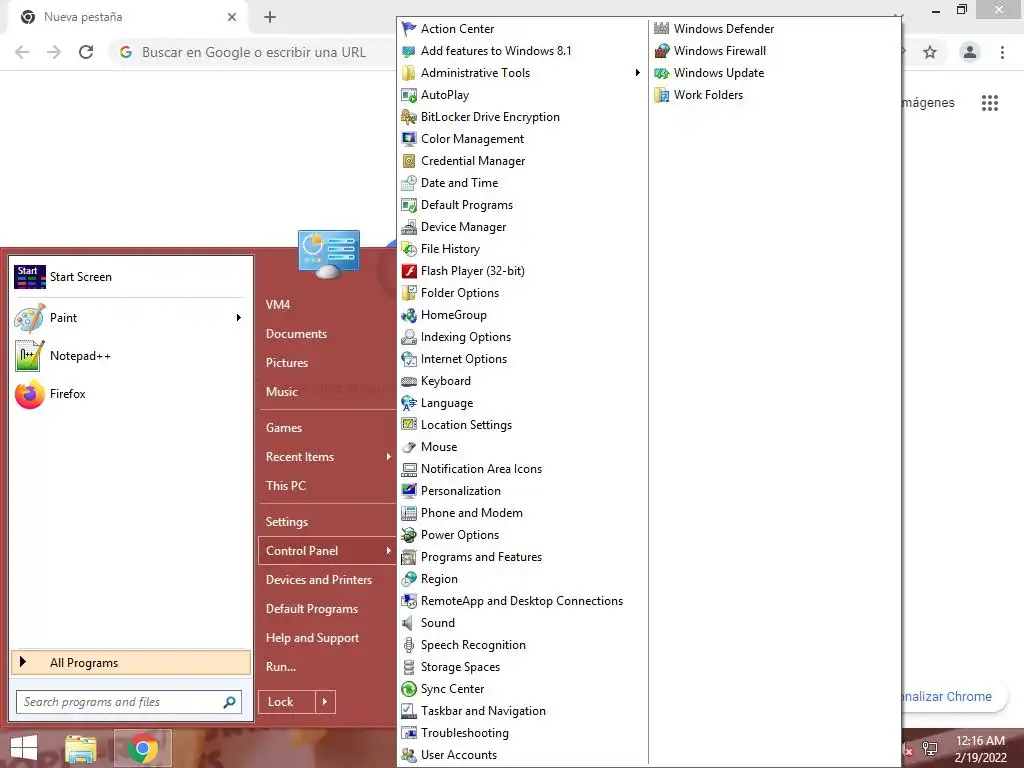Screen dimensions: 1024x768
Task: Click the Sync Center green icon
Action: 409,689
